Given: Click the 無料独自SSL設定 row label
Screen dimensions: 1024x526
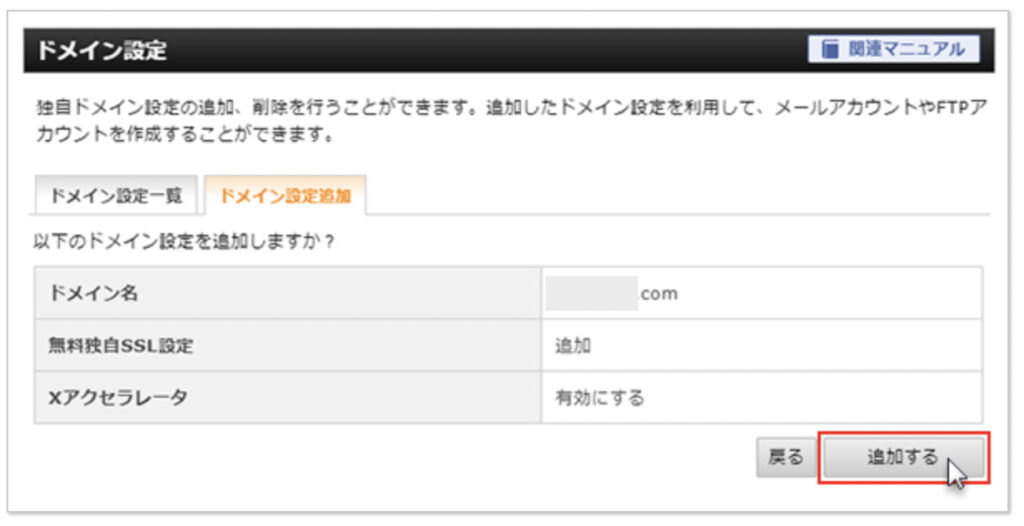Looking at the screenshot, I should [121, 346].
